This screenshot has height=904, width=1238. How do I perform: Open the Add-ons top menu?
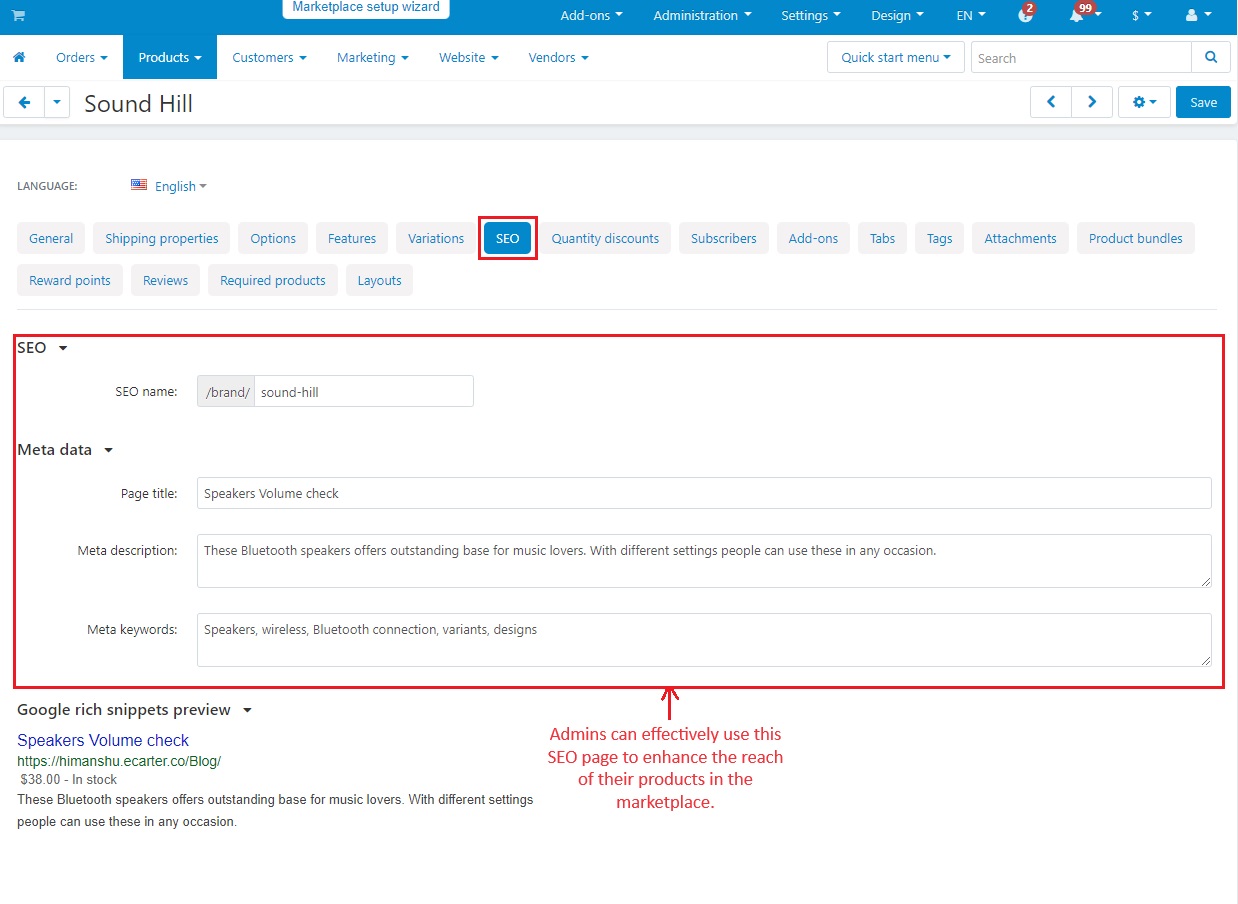(591, 15)
